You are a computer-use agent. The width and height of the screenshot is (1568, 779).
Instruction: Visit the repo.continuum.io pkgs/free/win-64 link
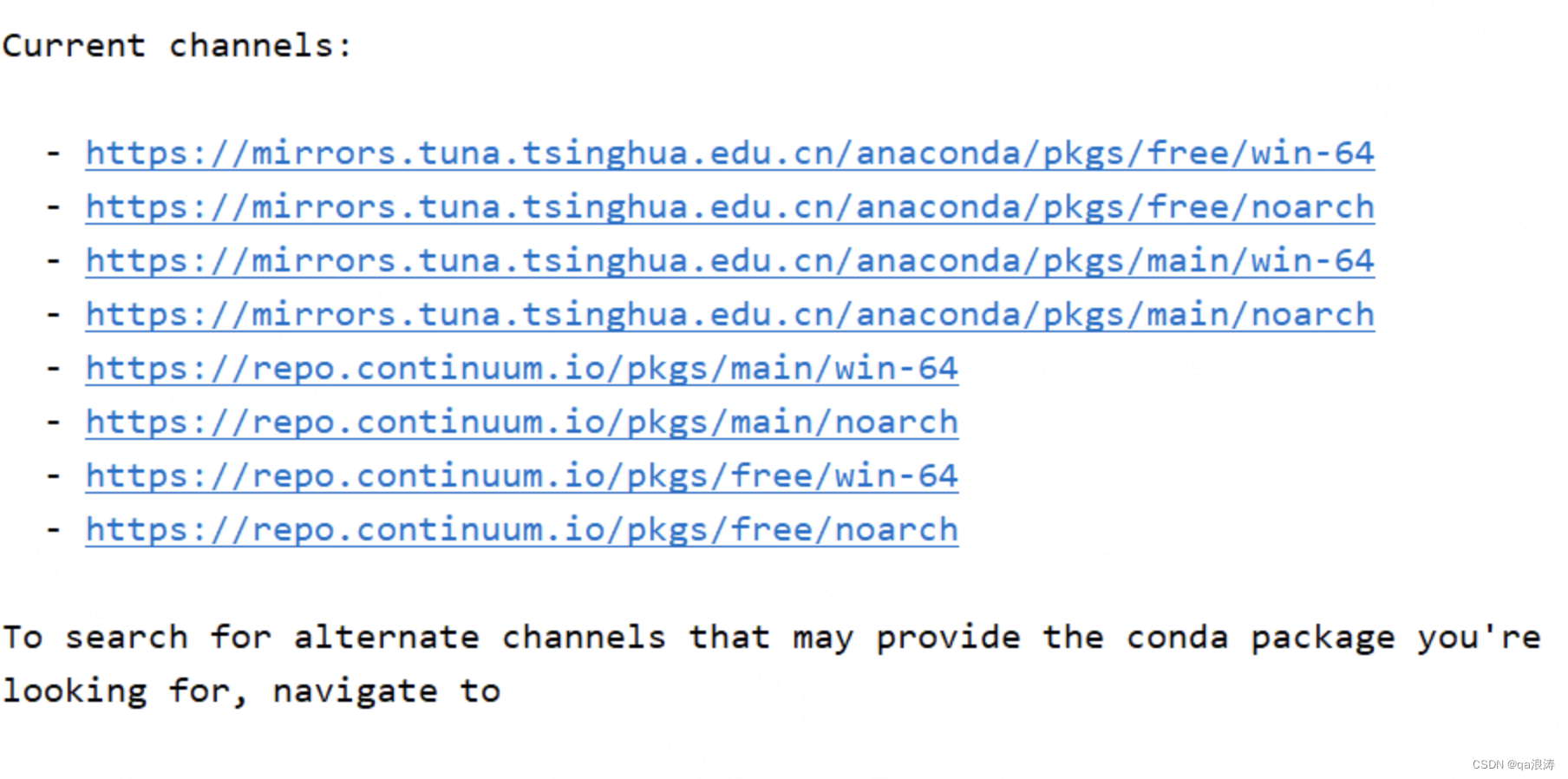tap(521, 476)
